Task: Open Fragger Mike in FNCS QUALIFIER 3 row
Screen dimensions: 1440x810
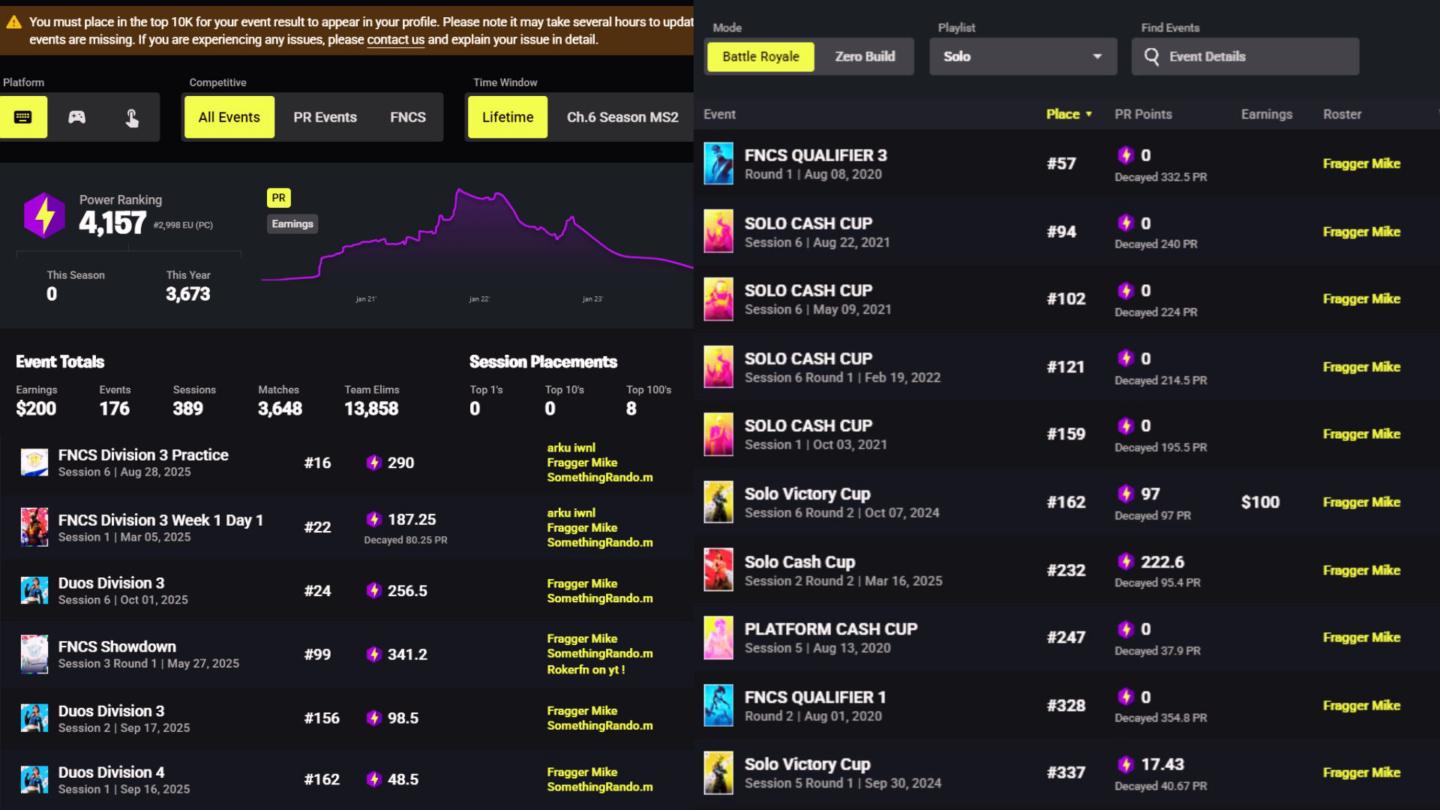Action: pos(1361,163)
